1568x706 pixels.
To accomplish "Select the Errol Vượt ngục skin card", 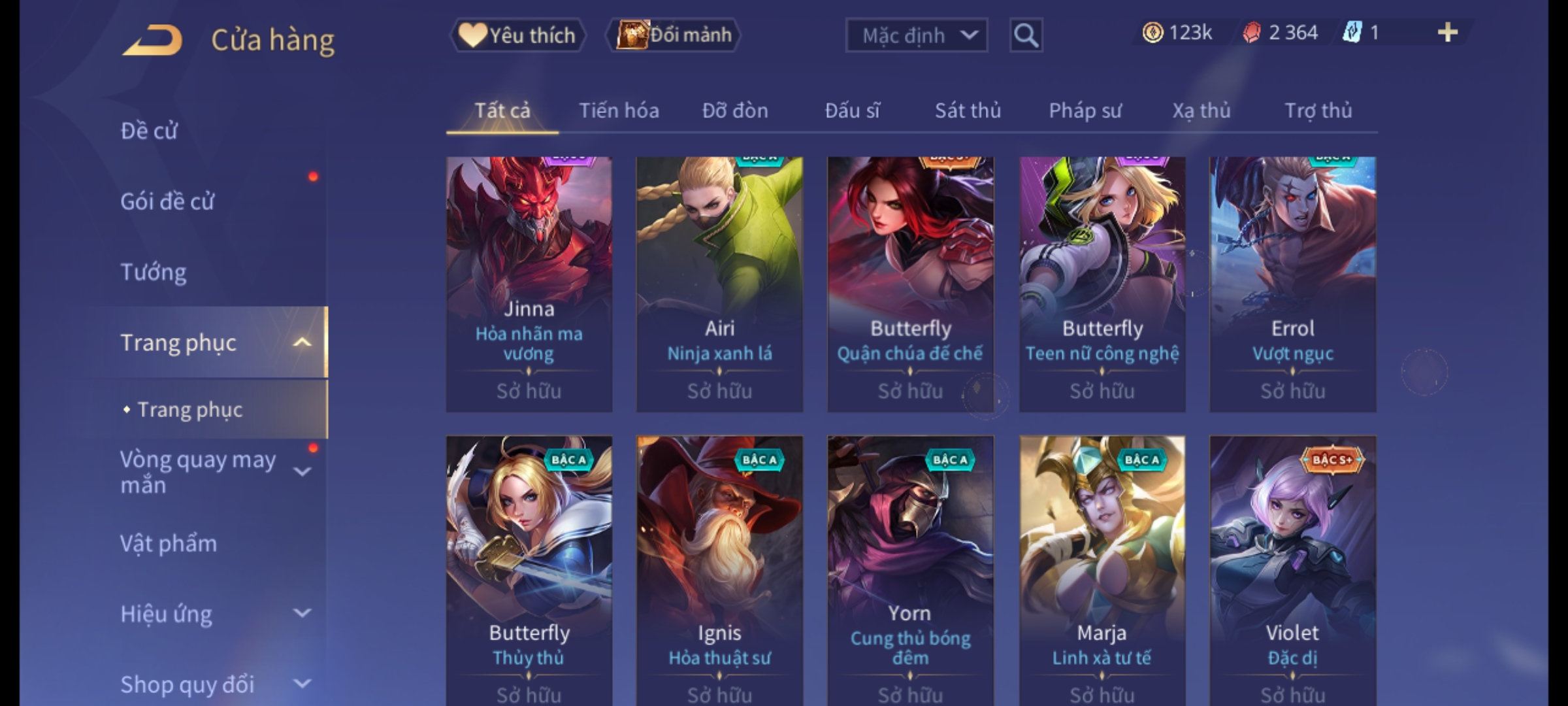I will pyautogui.click(x=1292, y=284).
